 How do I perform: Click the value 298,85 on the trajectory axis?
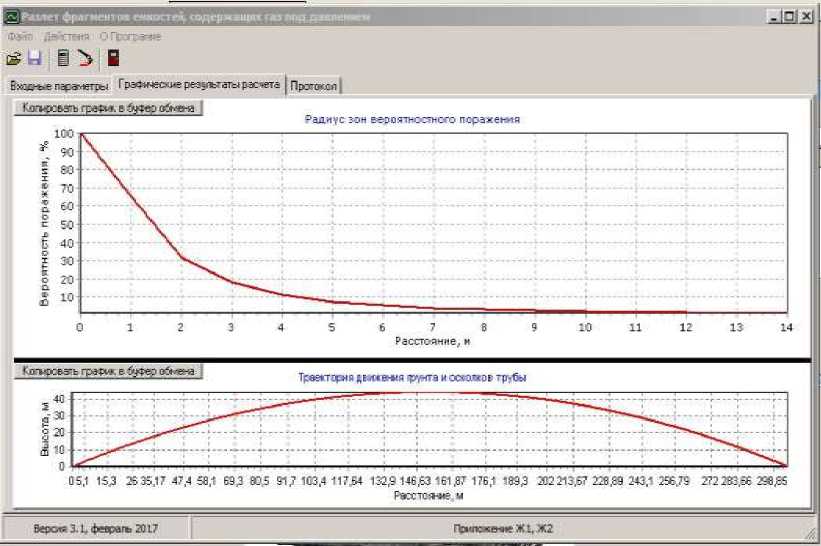pyautogui.click(x=772, y=481)
